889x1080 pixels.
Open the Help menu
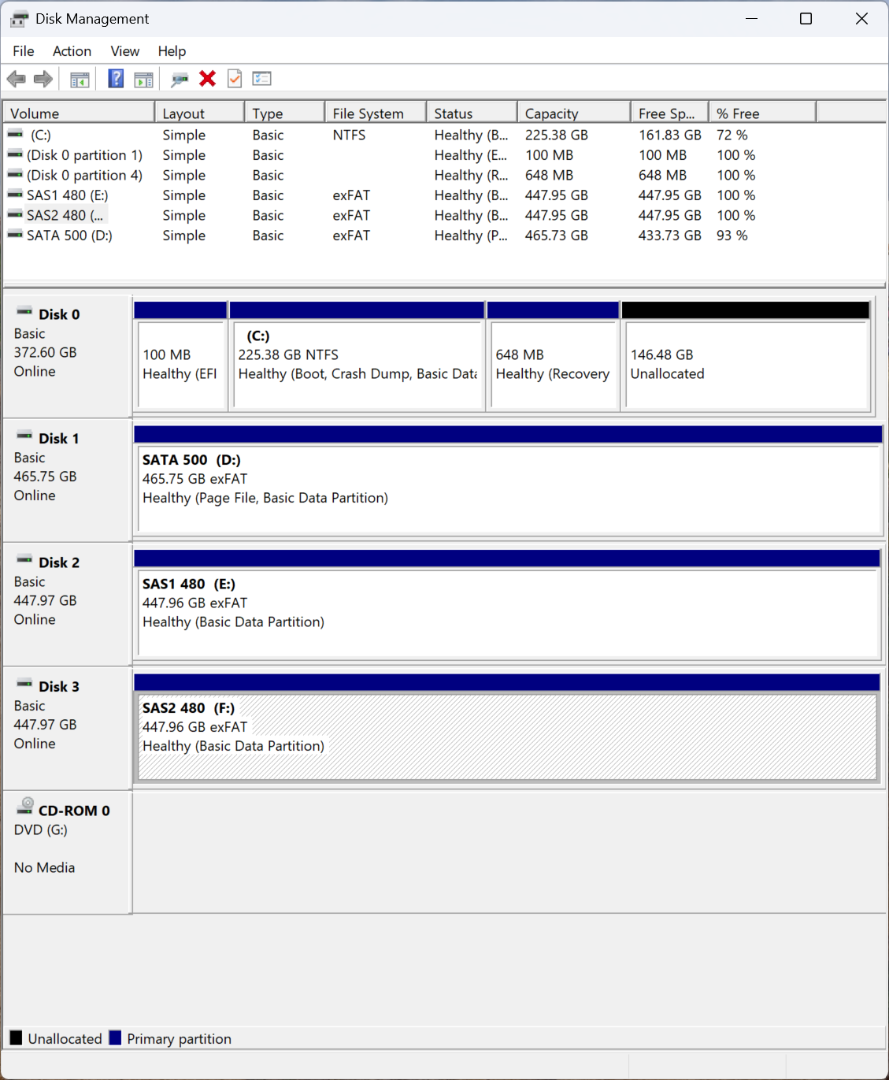coord(171,52)
